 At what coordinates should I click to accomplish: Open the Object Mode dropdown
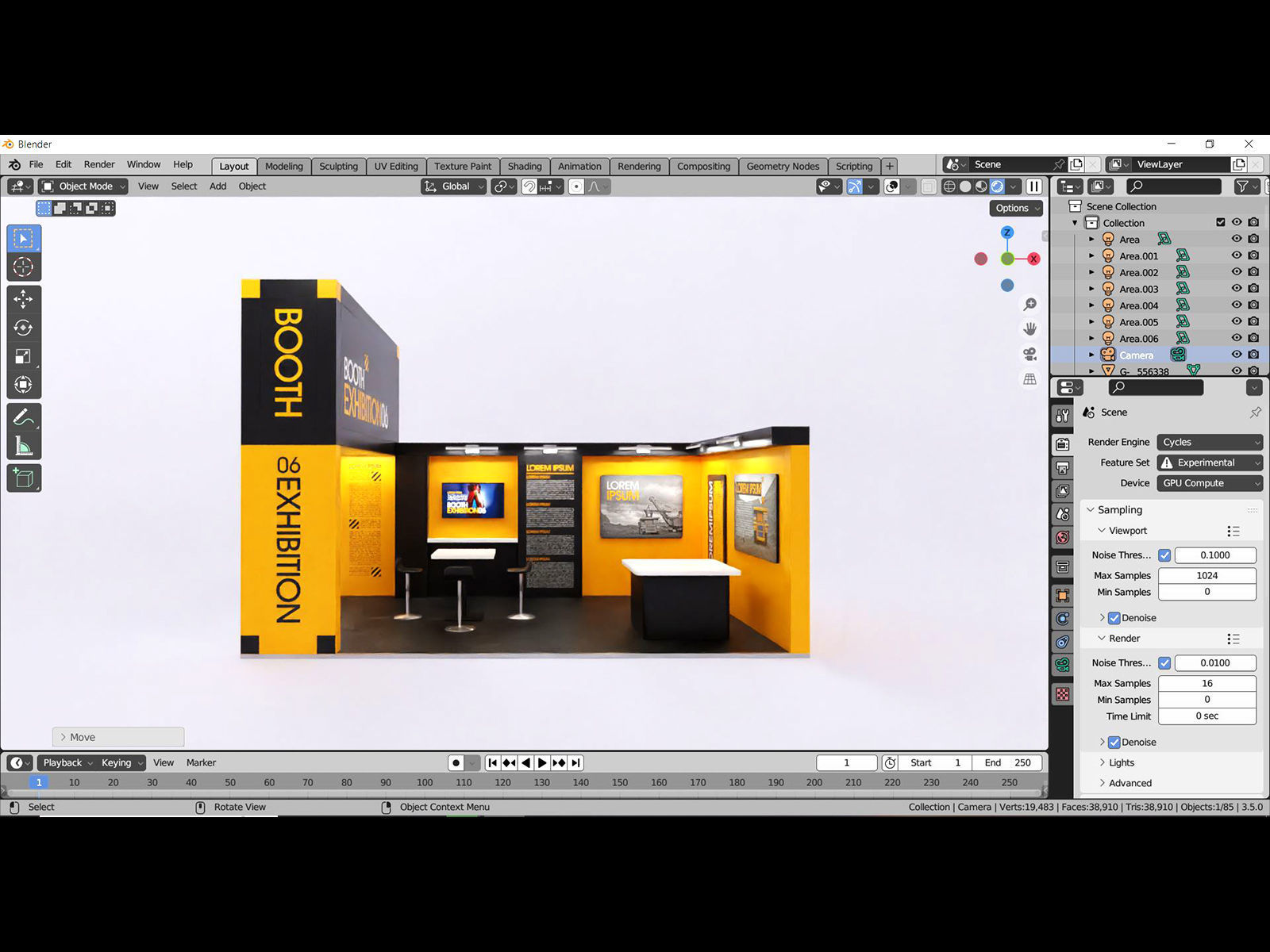pyautogui.click(x=84, y=186)
